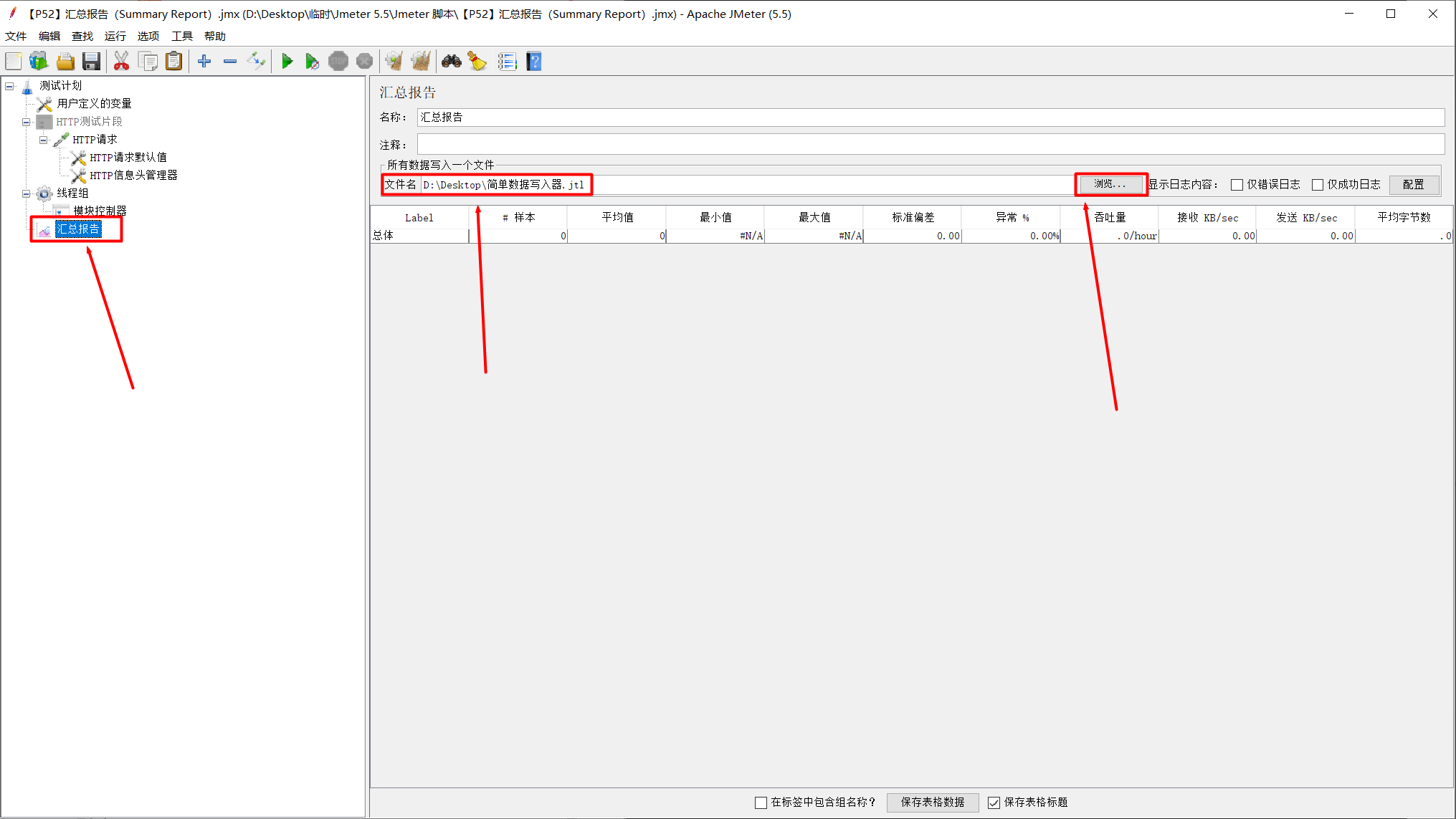
Task: Enable the 仅错误日志 checkbox
Action: click(1237, 185)
